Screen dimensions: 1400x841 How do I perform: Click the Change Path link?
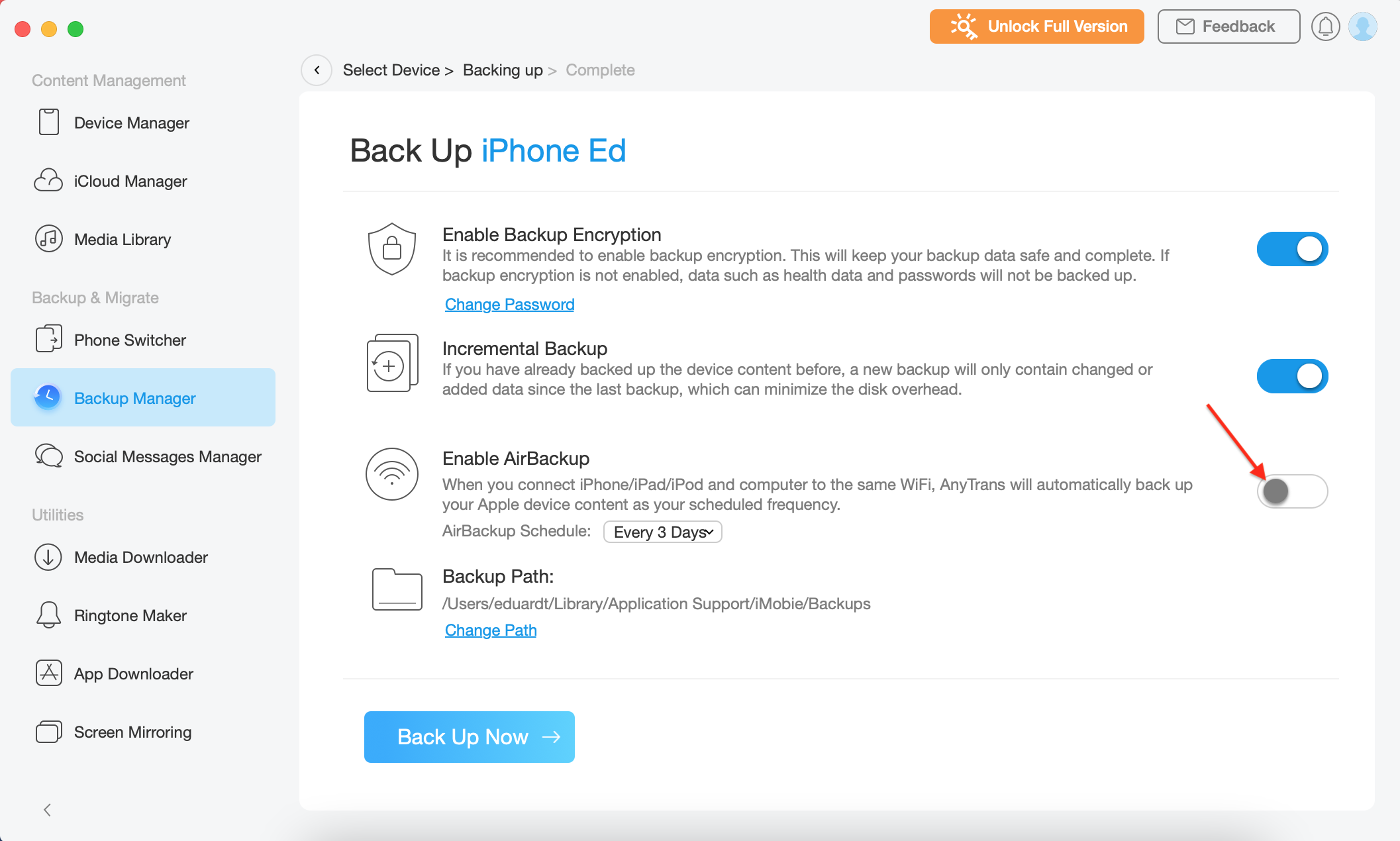[x=491, y=631]
